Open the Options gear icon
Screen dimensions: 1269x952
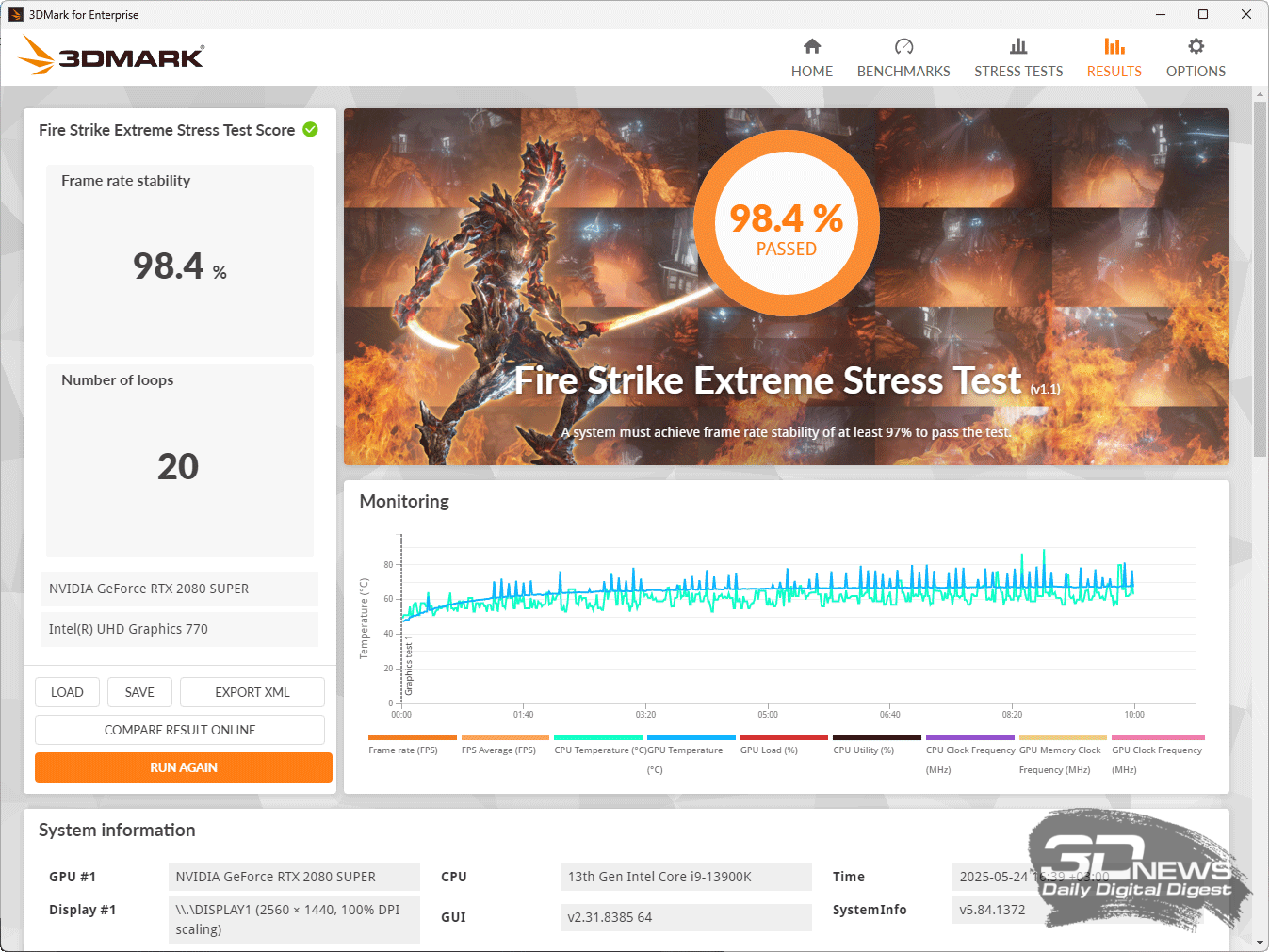pyautogui.click(x=1196, y=46)
